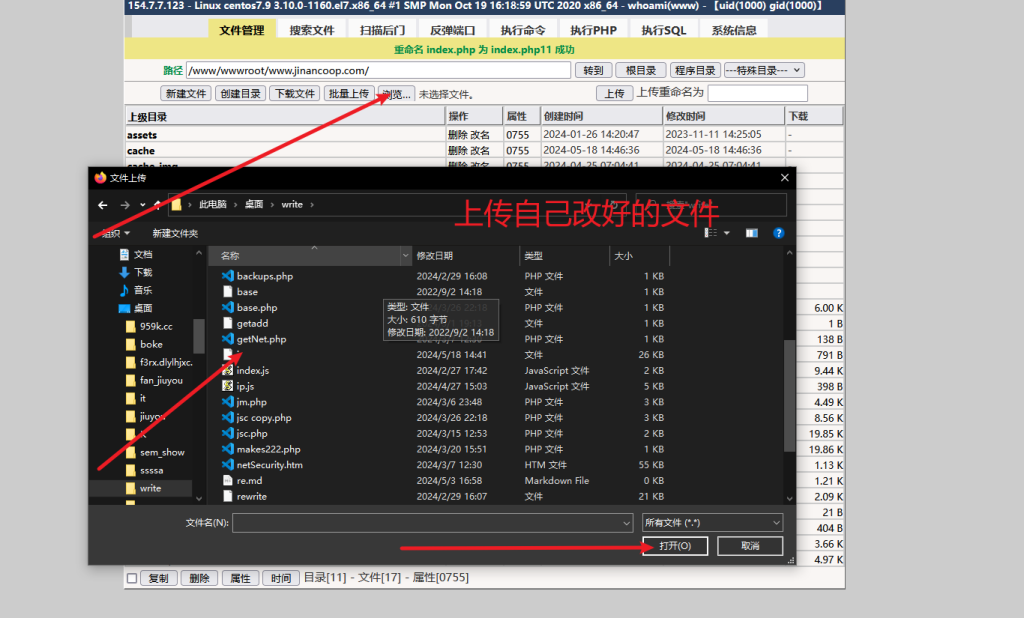Toggle the preview pane icon
1024x618 pixels.
(752, 233)
